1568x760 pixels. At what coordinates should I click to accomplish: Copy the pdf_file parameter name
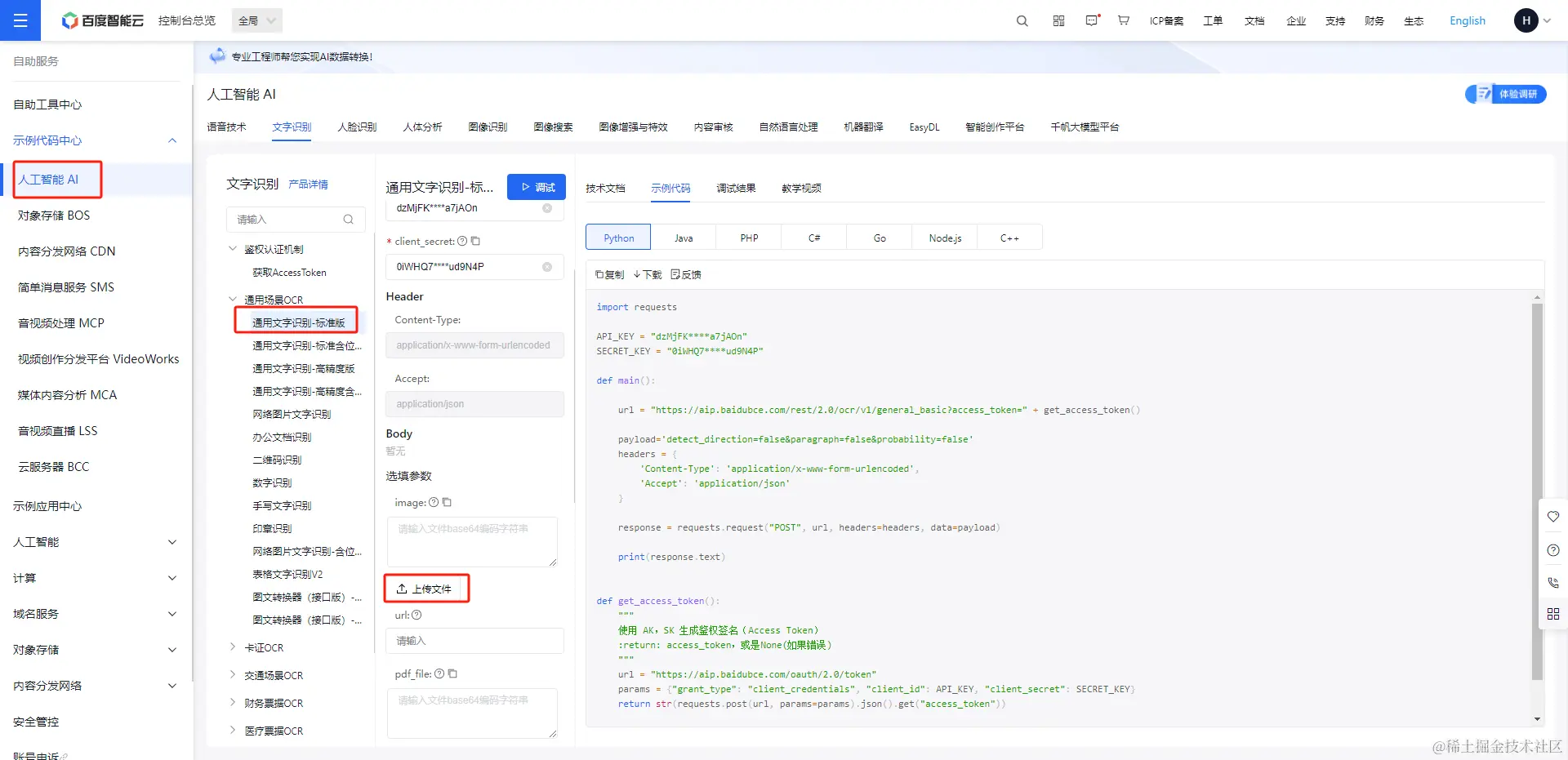pyautogui.click(x=452, y=673)
